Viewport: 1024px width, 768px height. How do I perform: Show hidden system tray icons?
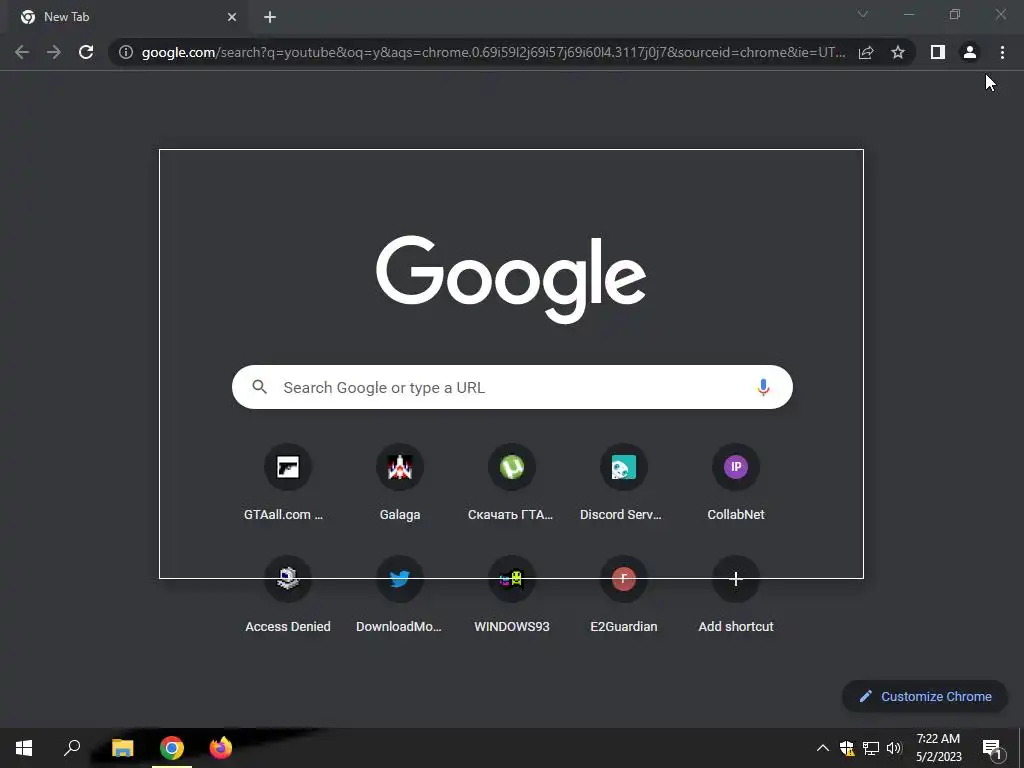(x=823, y=748)
